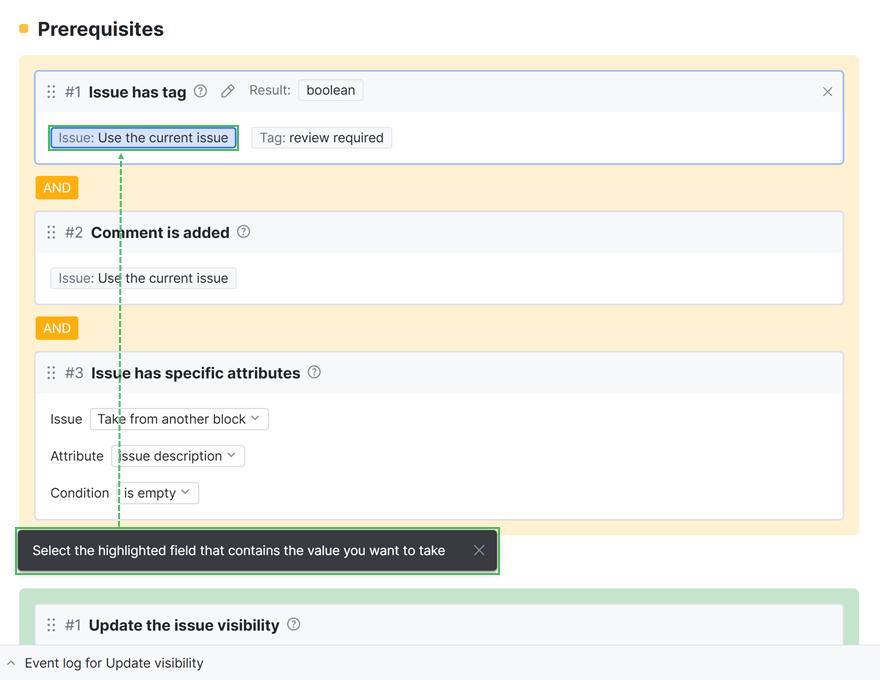This screenshot has height=680, width=880.
Task: Click drag handle of Comment is added block
Action: click(51, 232)
